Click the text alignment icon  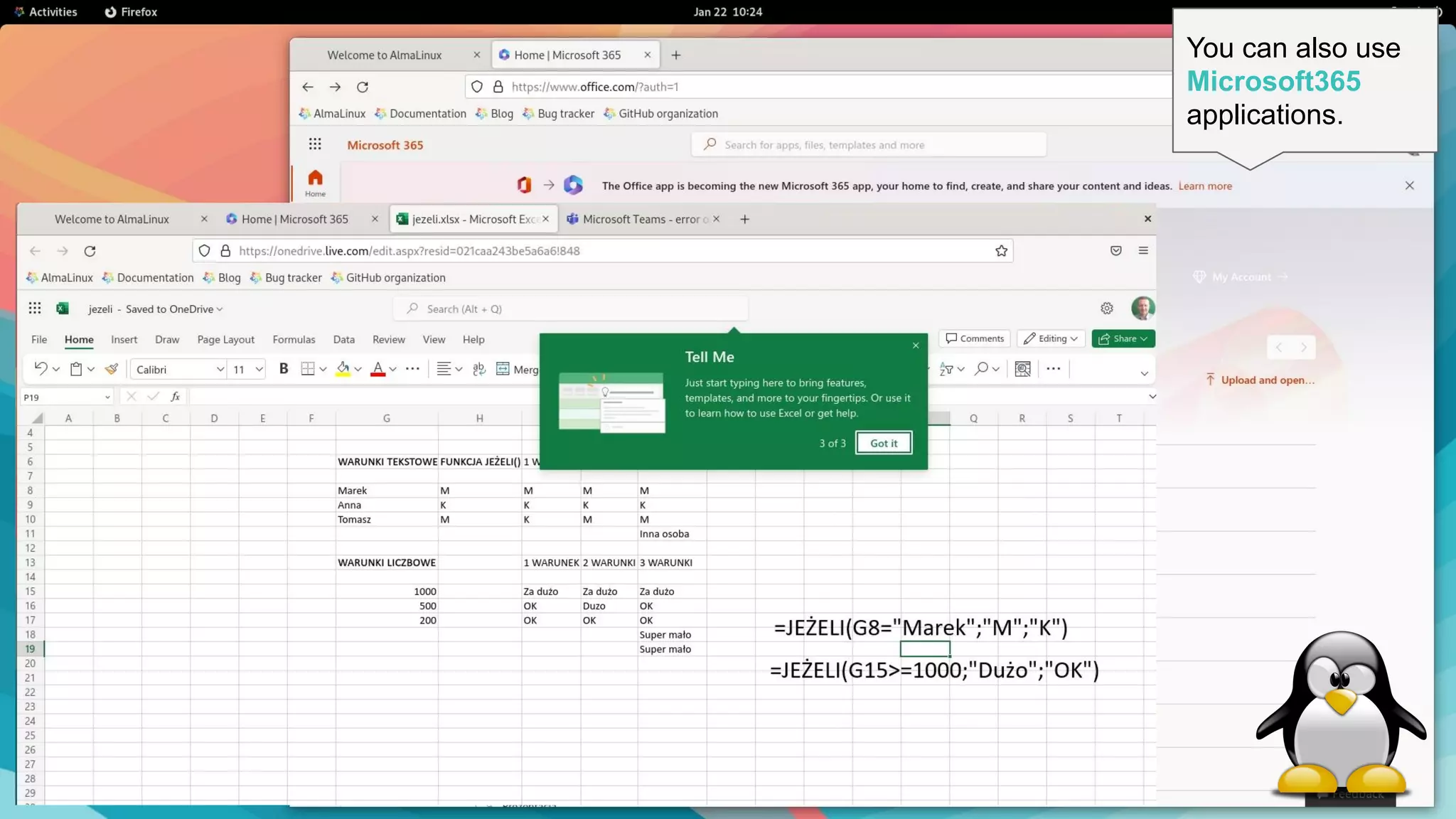pos(444,369)
